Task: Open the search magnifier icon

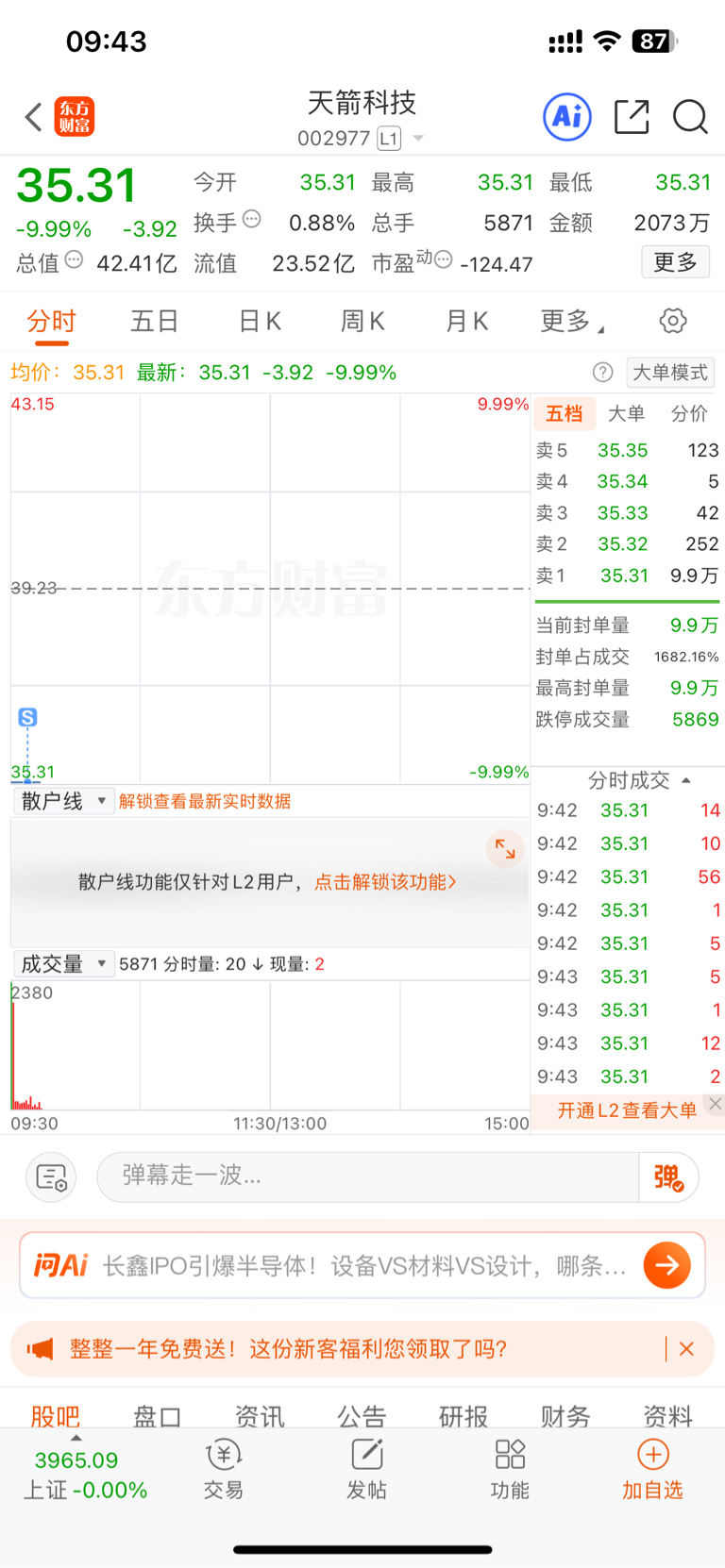Action: pyautogui.click(x=690, y=117)
